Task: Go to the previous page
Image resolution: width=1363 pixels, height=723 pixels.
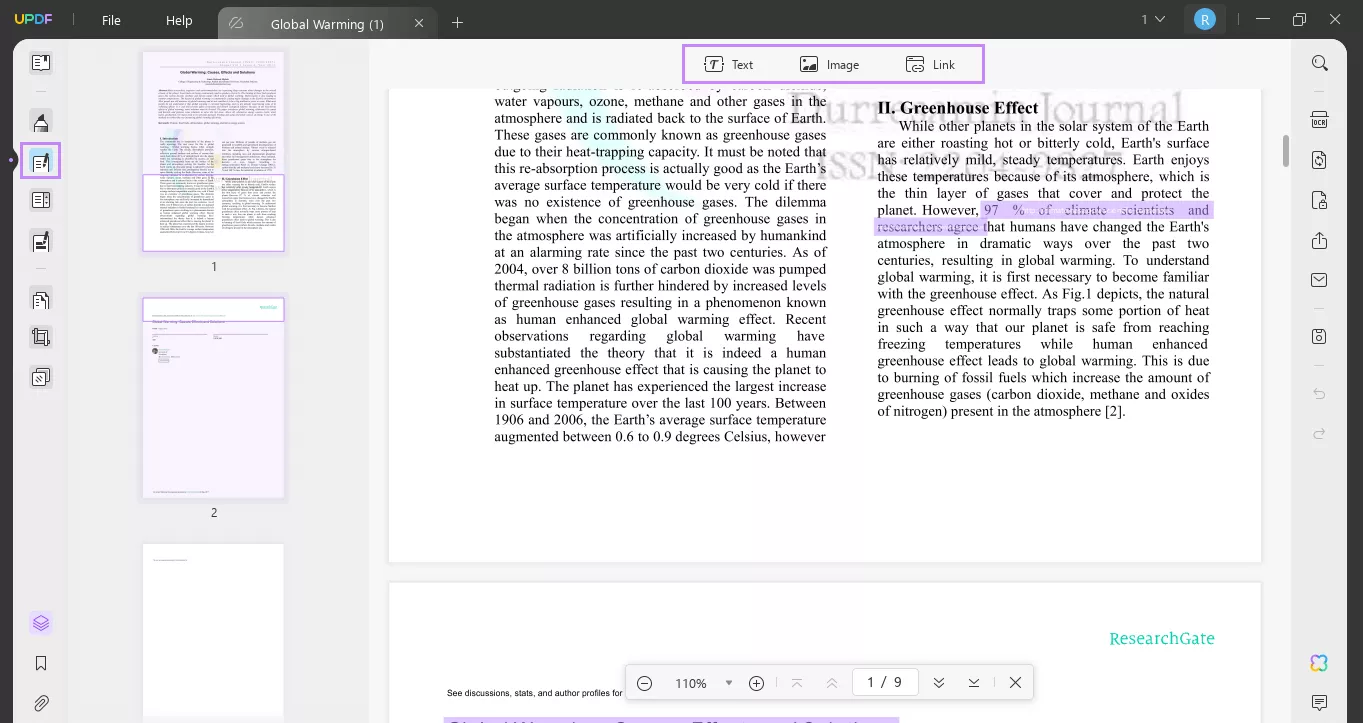Action: (832, 683)
